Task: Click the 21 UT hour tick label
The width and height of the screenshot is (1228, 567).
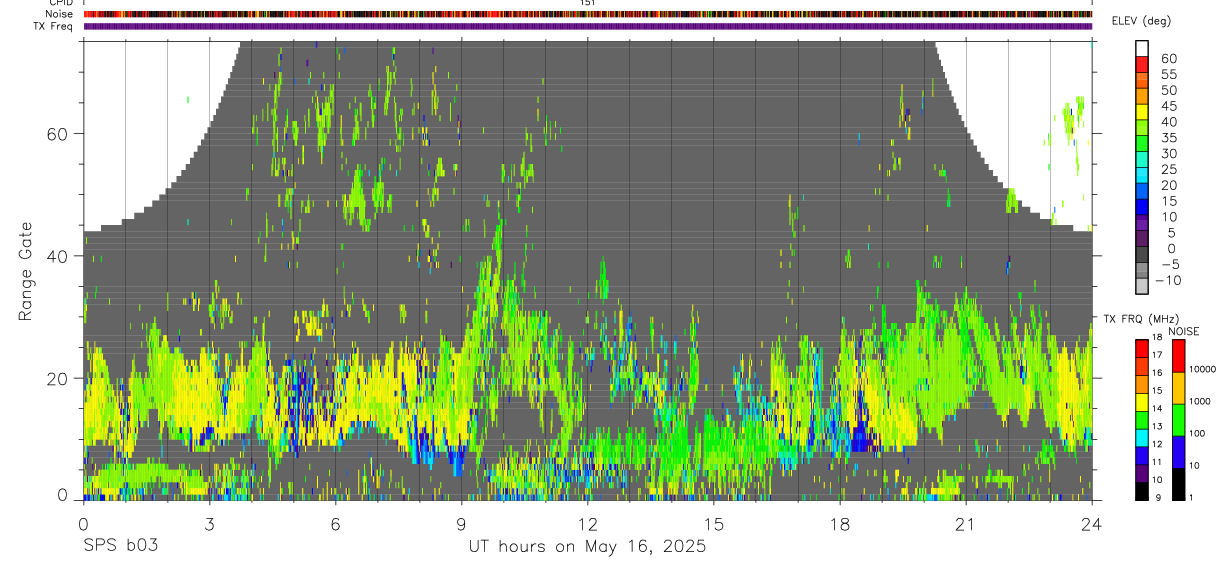Action: (x=966, y=525)
